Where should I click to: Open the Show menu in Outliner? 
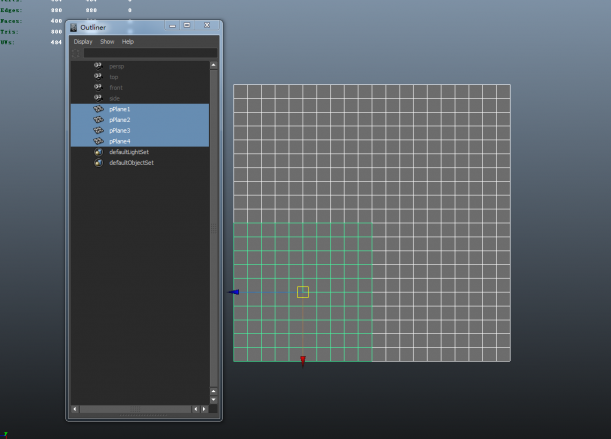[x=107, y=42]
